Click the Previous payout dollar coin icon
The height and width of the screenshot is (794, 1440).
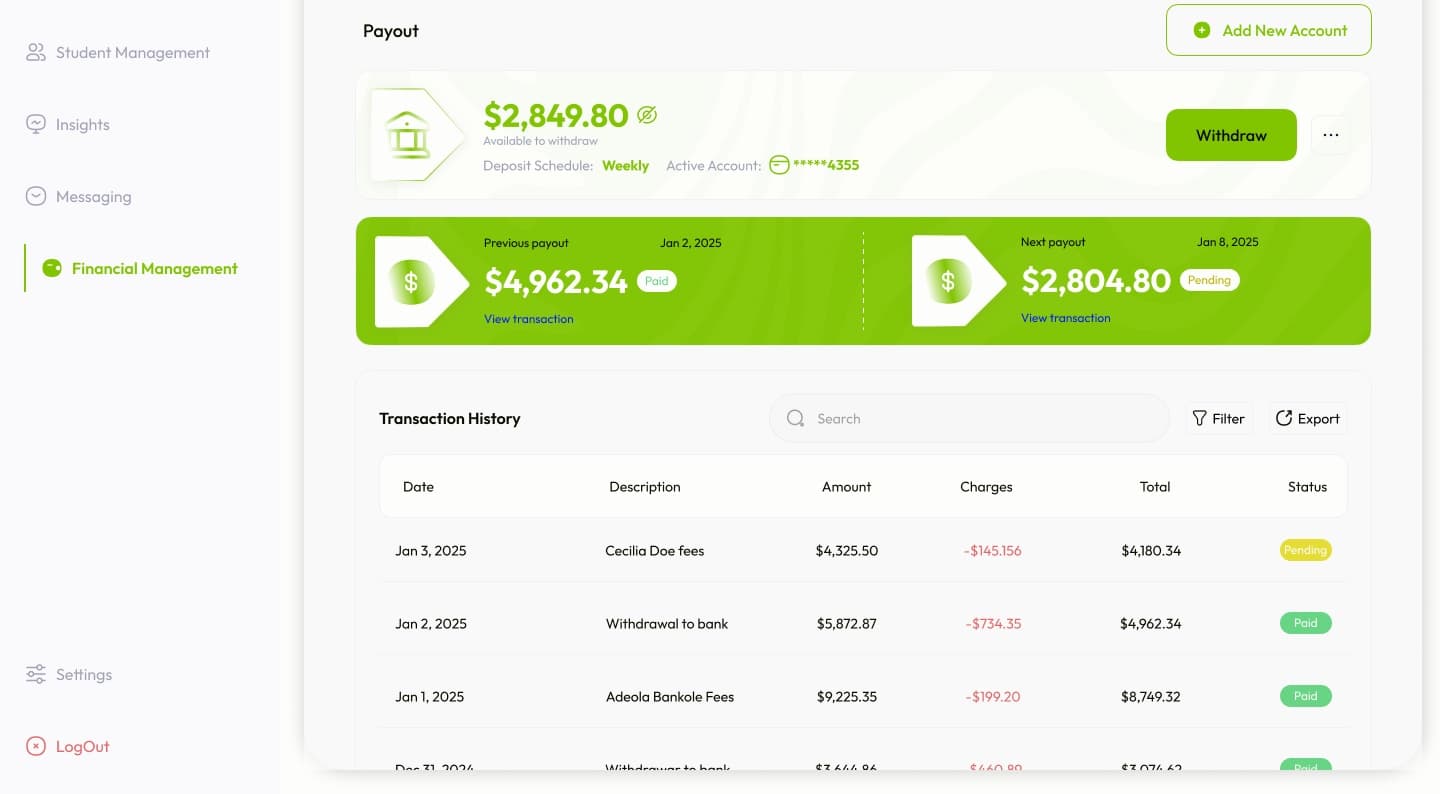pyautogui.click(x=411, y=282)
